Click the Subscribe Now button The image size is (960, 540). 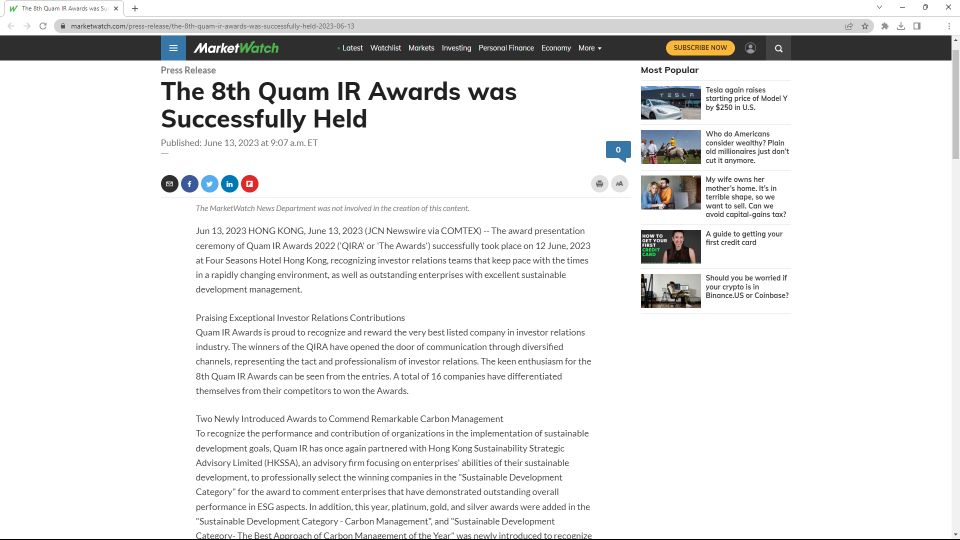tap(700, 48)
